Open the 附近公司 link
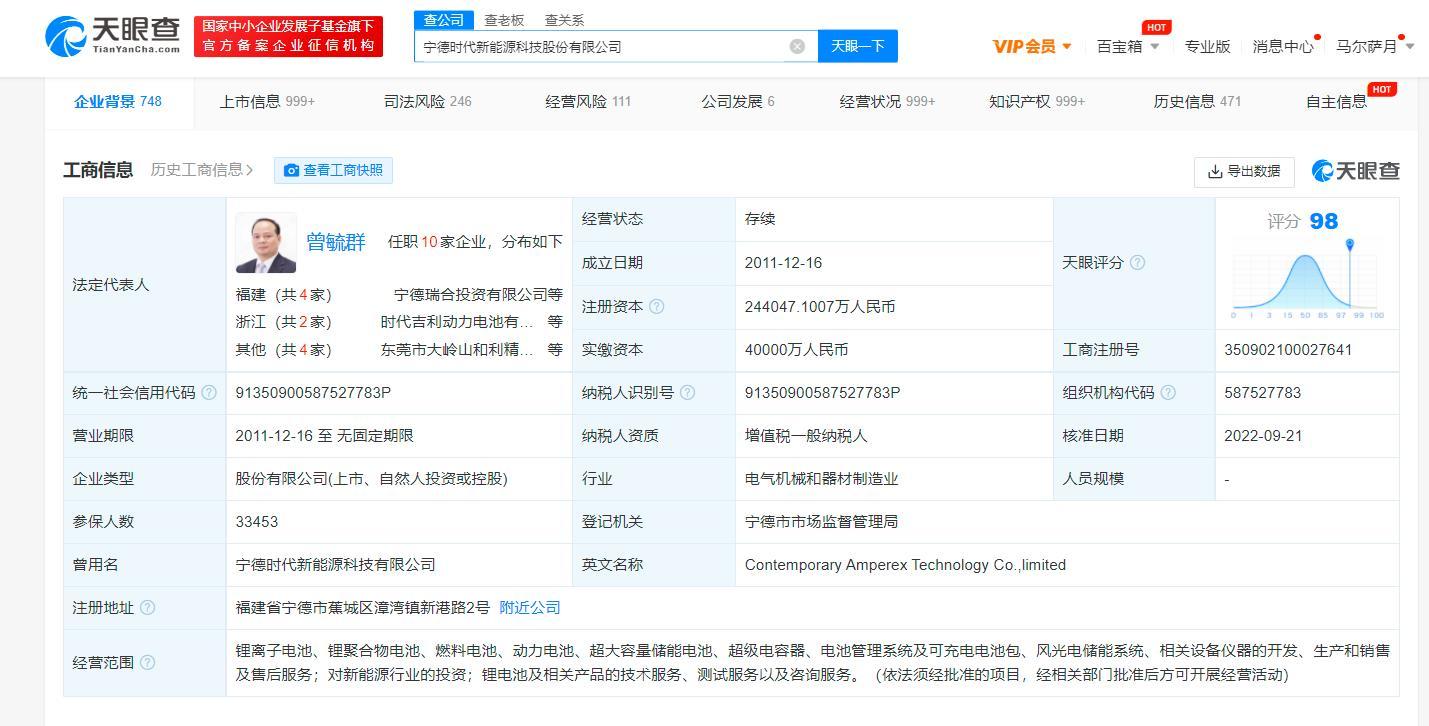The height and width of the screenshot is (726, 1429). pyautogui.click(x=529, y=607)
